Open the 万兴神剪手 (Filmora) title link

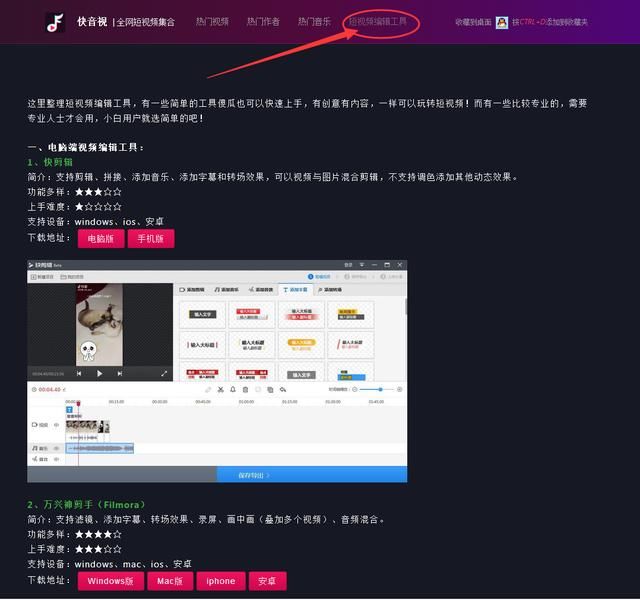coord(86,504)
